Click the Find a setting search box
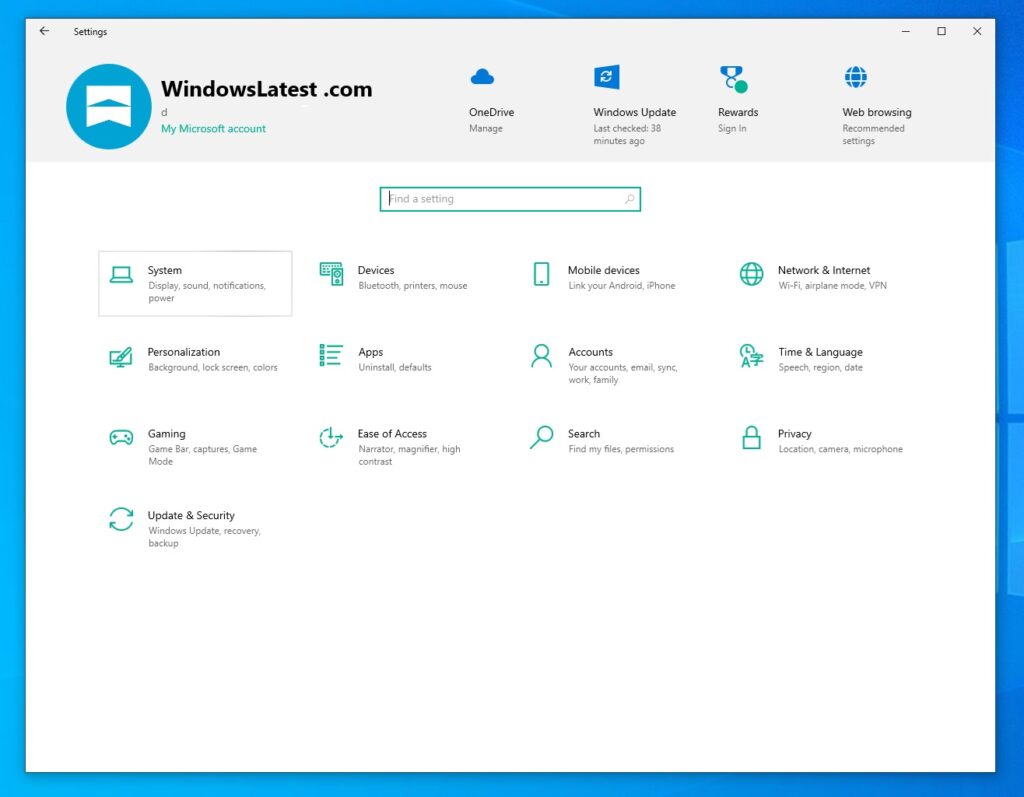 point(510,199)
